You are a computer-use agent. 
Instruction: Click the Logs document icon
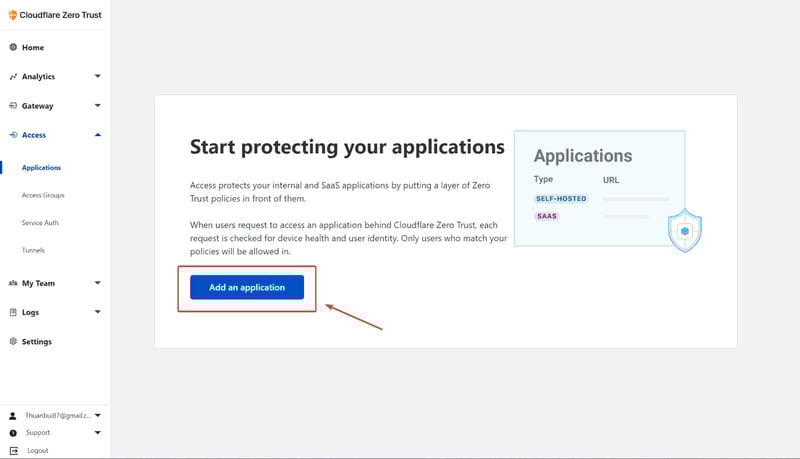tap(13, 312)
